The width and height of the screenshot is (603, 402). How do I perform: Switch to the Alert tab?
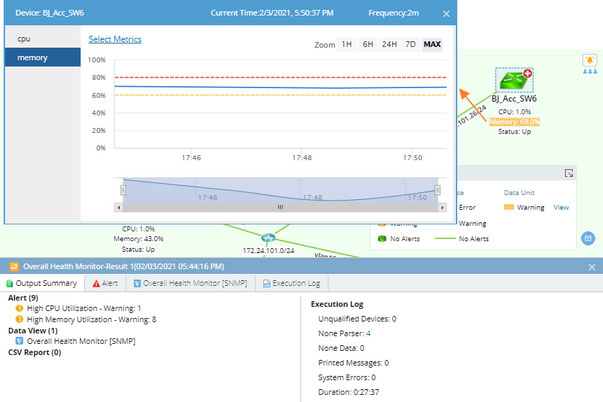click(105, 284)
